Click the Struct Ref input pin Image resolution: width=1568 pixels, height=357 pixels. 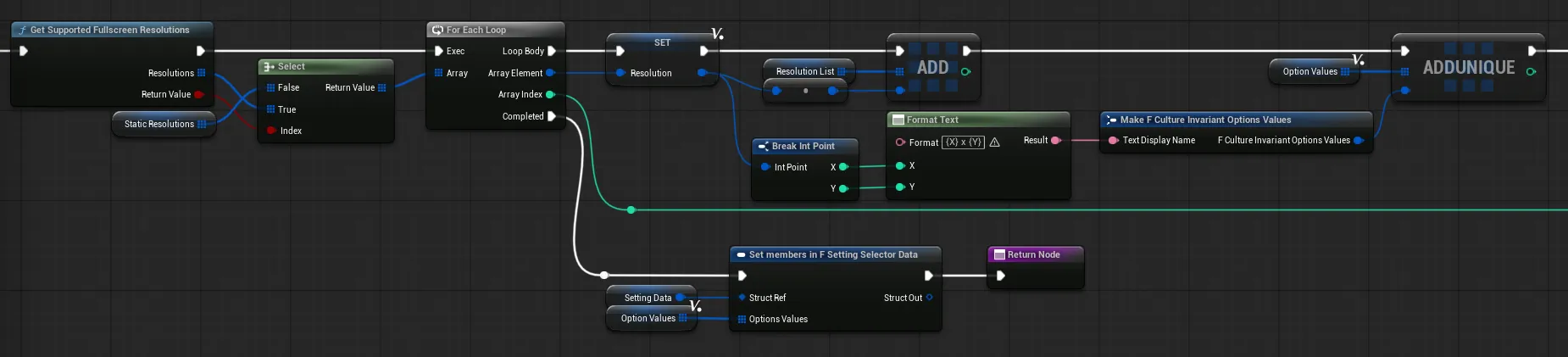coord(742,298)
